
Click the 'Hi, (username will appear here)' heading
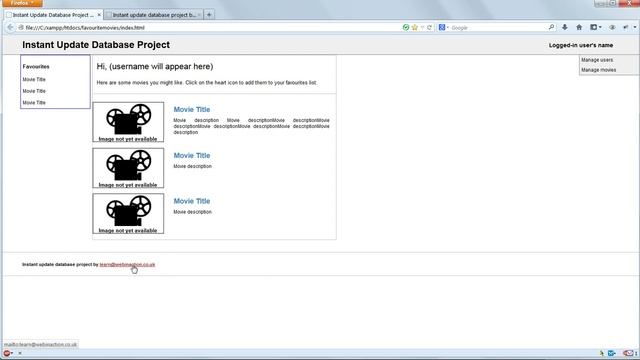155,67
